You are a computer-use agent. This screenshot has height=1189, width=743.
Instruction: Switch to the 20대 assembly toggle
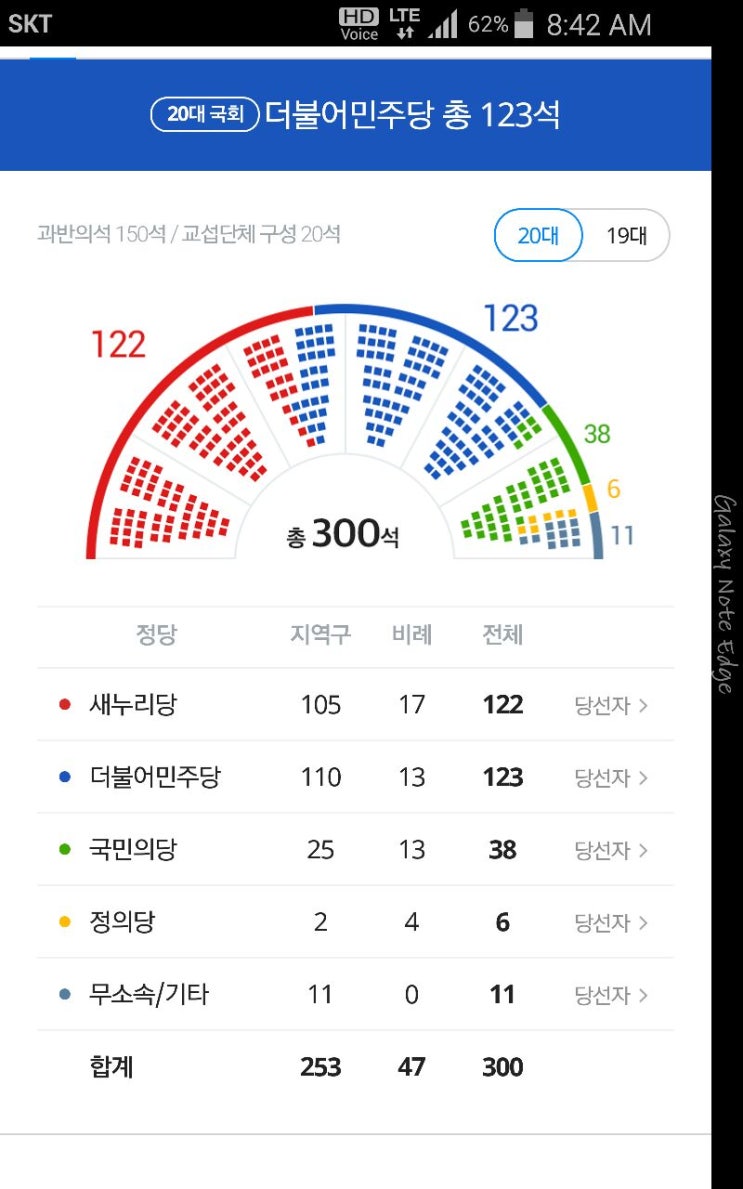pyautogui.click(x=538, y=236)
